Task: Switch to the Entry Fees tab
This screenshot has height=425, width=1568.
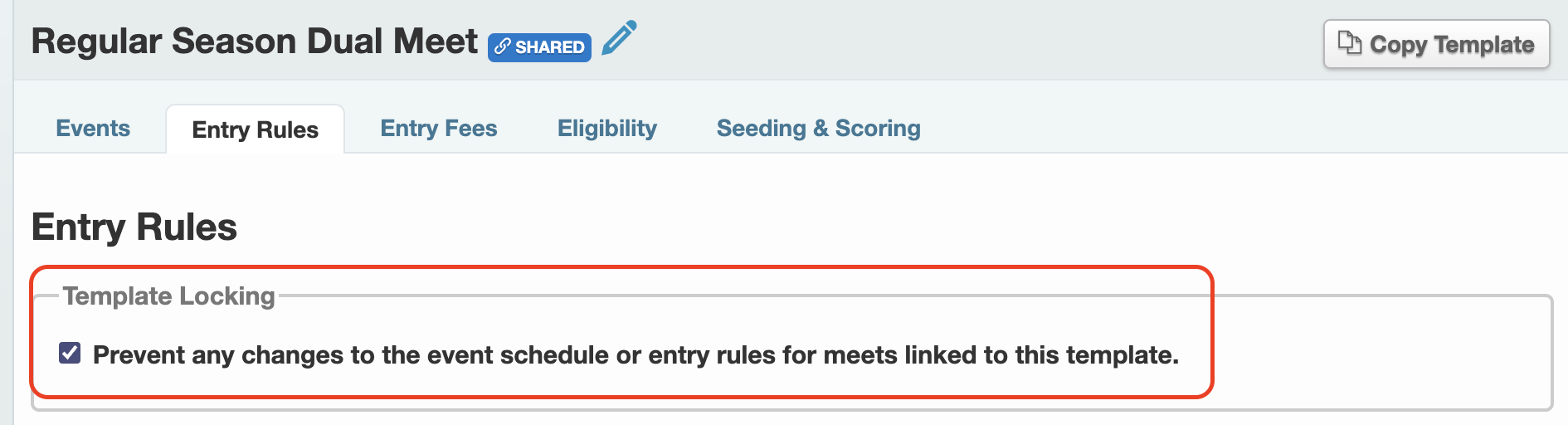Action: click(x=439, y=129)
